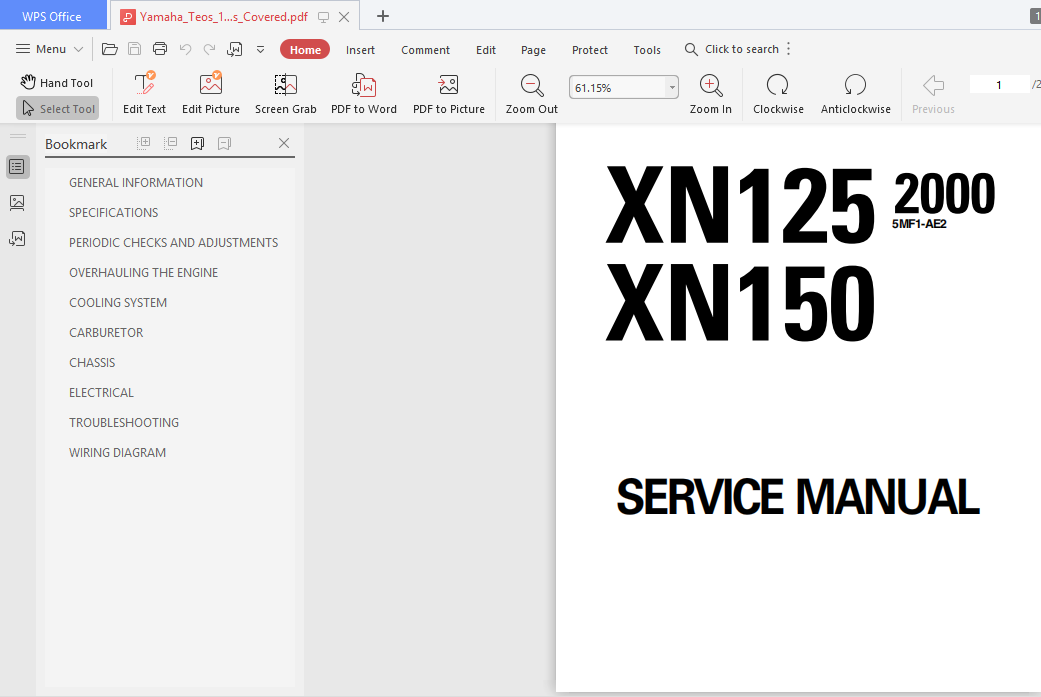Open the more options dots beside search
Viewport: 1041px width, 697px height.
click(x=788, y=49)
